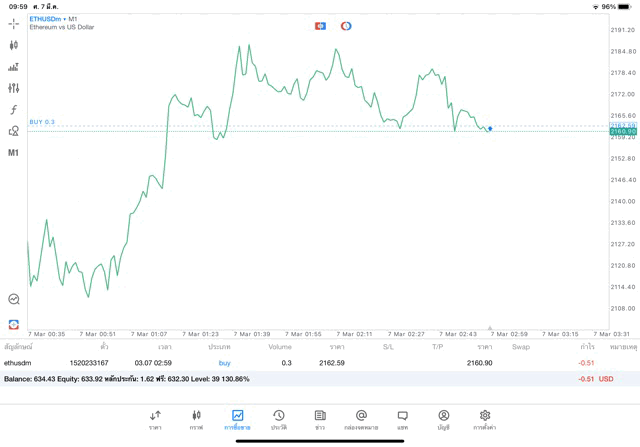Select the ethusdm buy position row
This screenshot has width=640, height=447.
click(300, 363)
